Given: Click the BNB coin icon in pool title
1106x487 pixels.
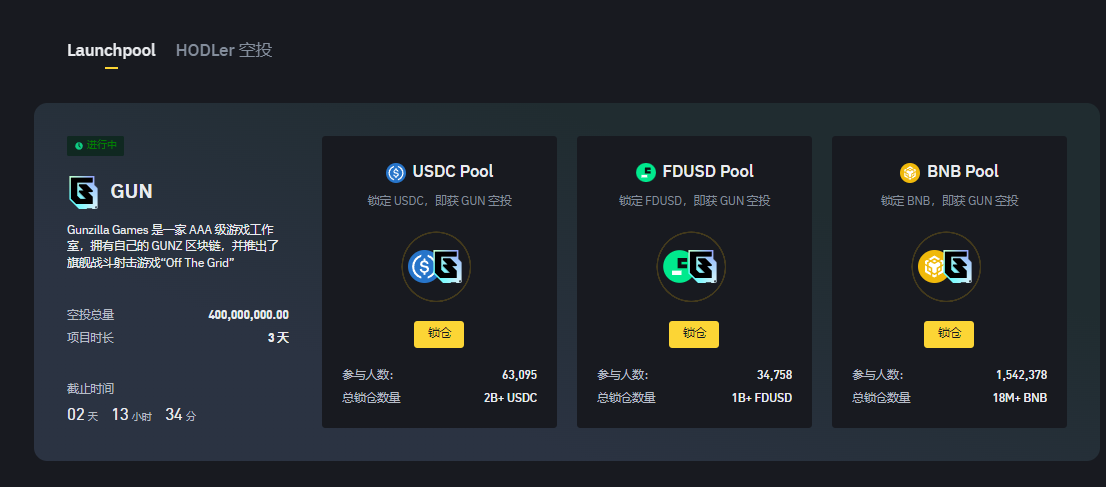Looking at the screenshot, I should tap(910, 172).
